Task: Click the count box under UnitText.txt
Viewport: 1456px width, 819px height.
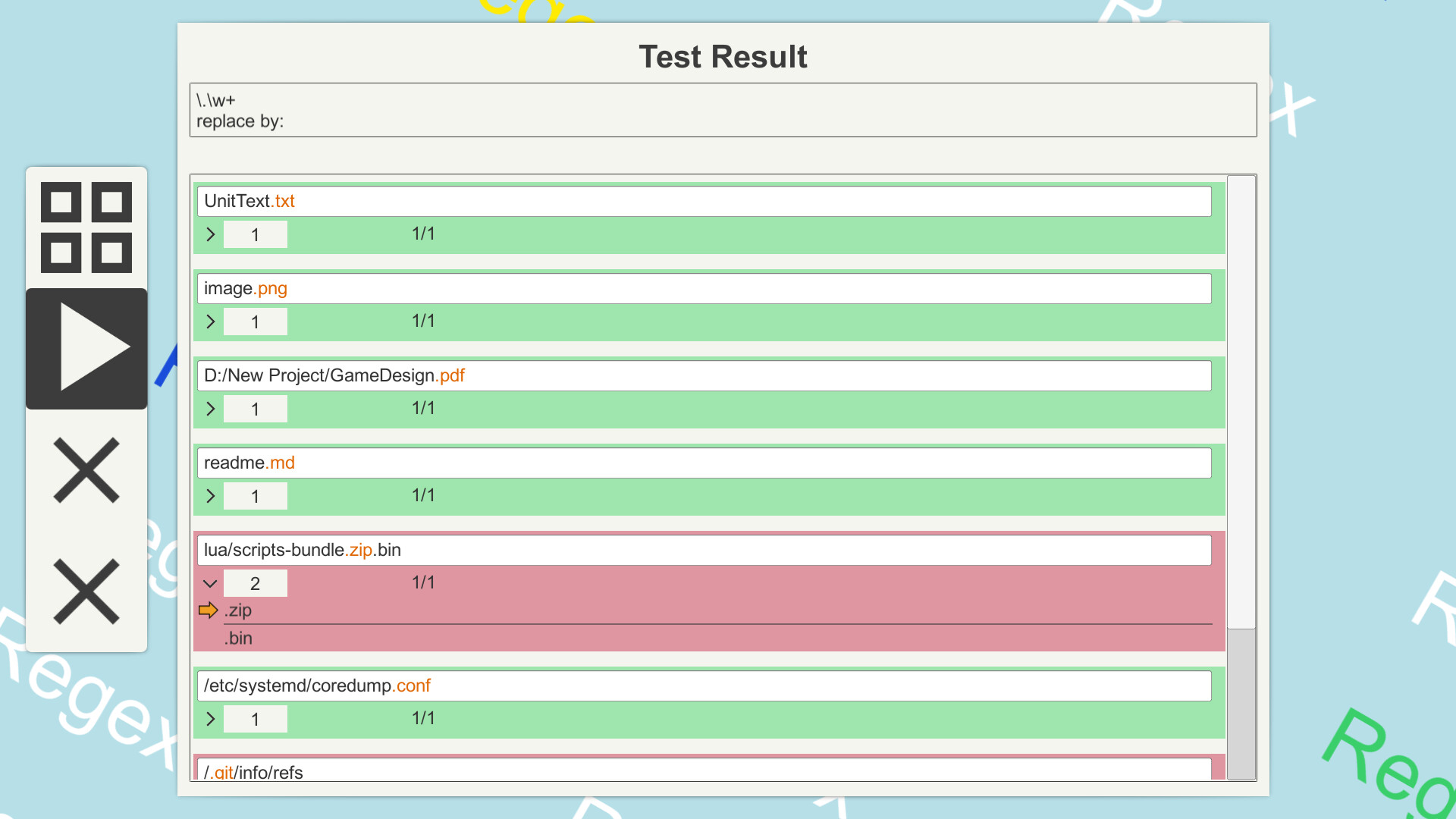Action: [256, 234]
